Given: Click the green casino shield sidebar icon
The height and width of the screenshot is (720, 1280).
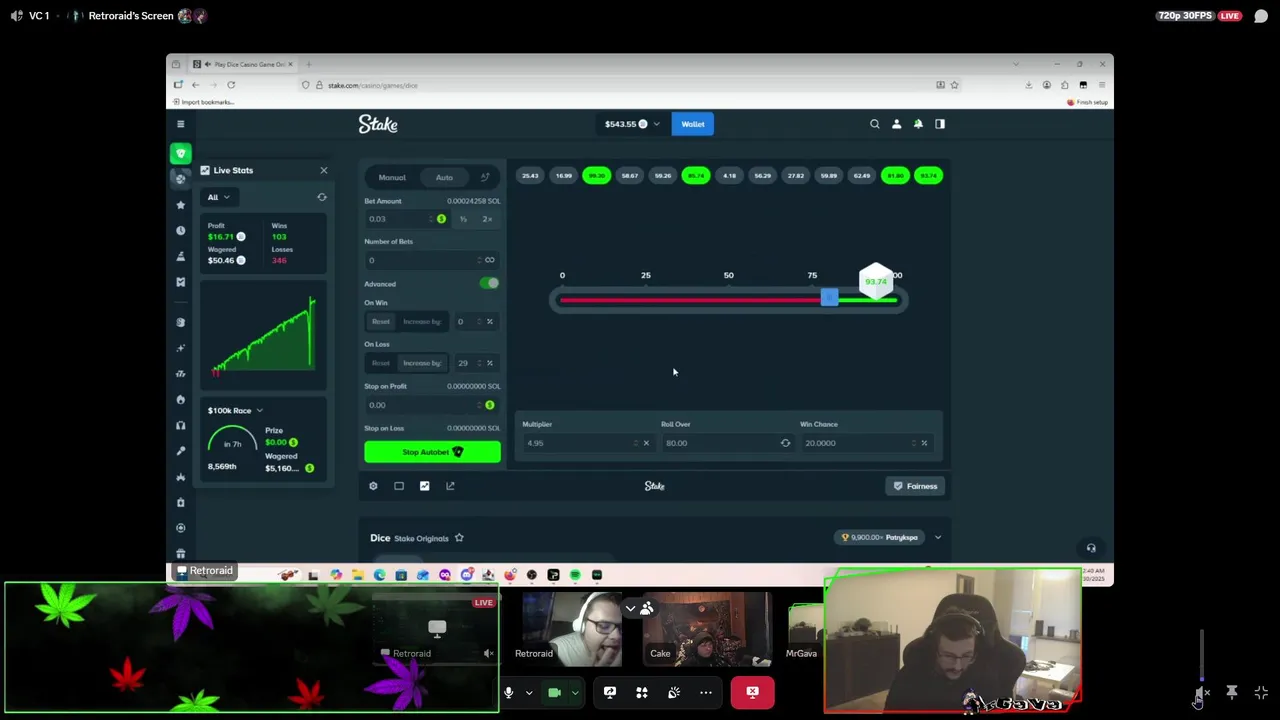Looking at the screenshot, I should pyautogui.click(x=180, y=153).
